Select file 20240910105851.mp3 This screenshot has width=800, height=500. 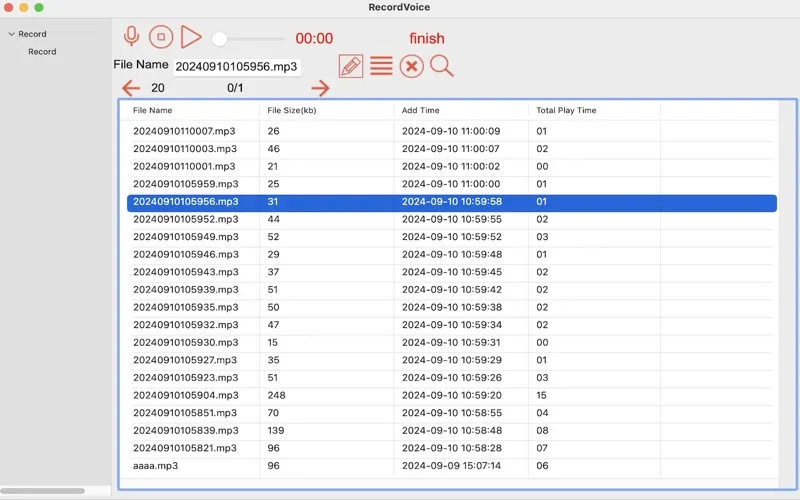coord(185,413)
